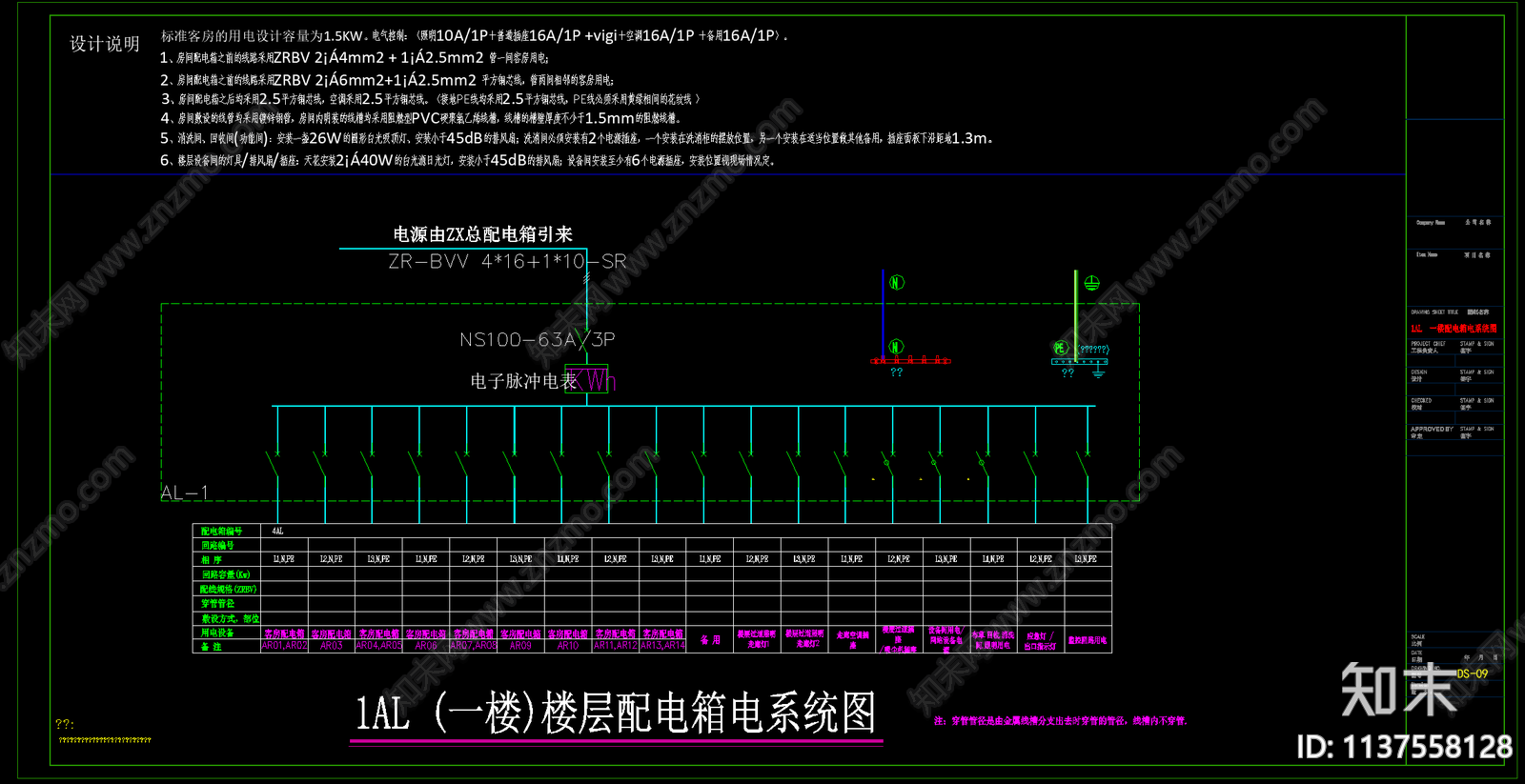Select the '回路编号' row header

[x=217, y=545]
